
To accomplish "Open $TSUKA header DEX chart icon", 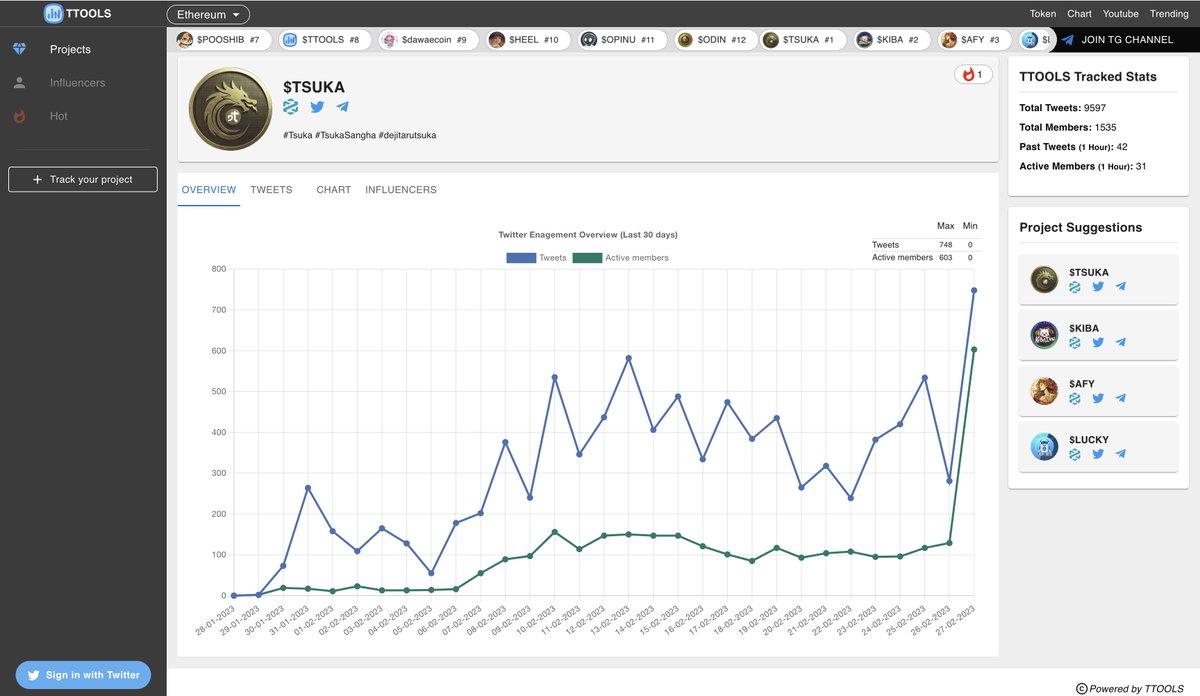I will coord(291,107).
